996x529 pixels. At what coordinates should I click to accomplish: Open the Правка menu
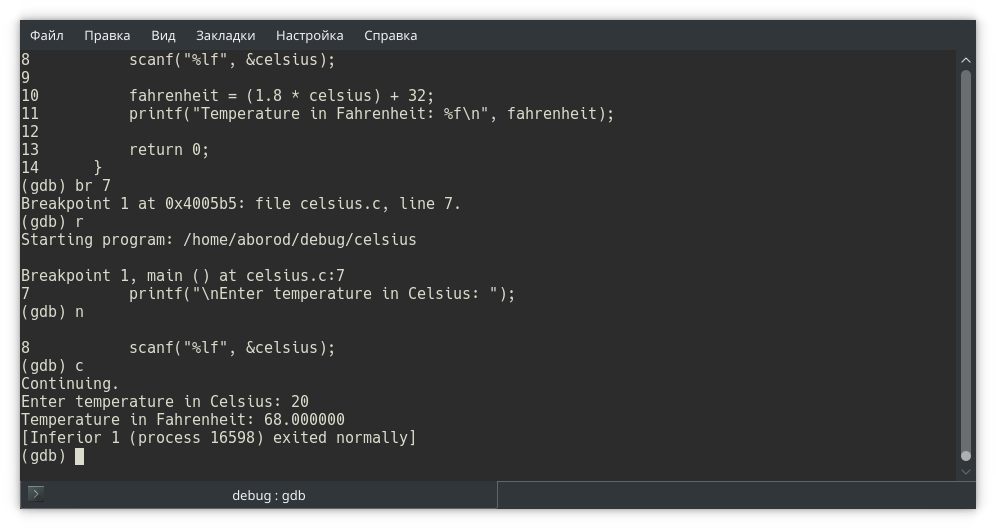coord(107,35)
